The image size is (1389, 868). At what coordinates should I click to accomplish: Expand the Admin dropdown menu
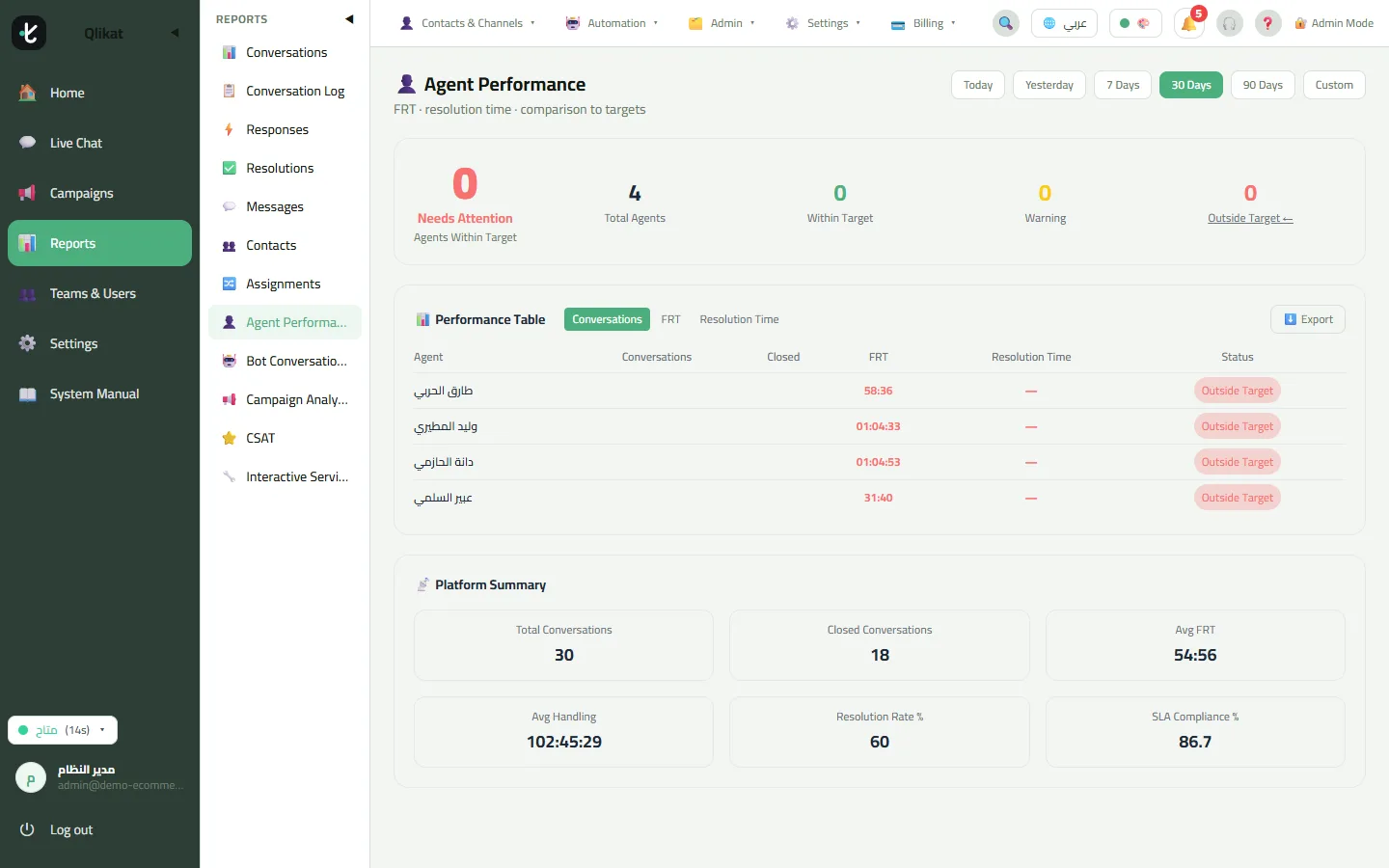click(x=722, y=23)
